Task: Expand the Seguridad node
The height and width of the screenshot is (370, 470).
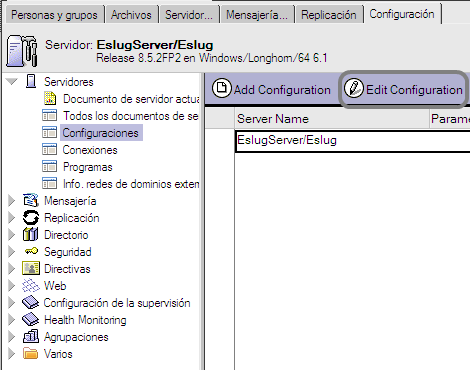Action: coord(12,252)
